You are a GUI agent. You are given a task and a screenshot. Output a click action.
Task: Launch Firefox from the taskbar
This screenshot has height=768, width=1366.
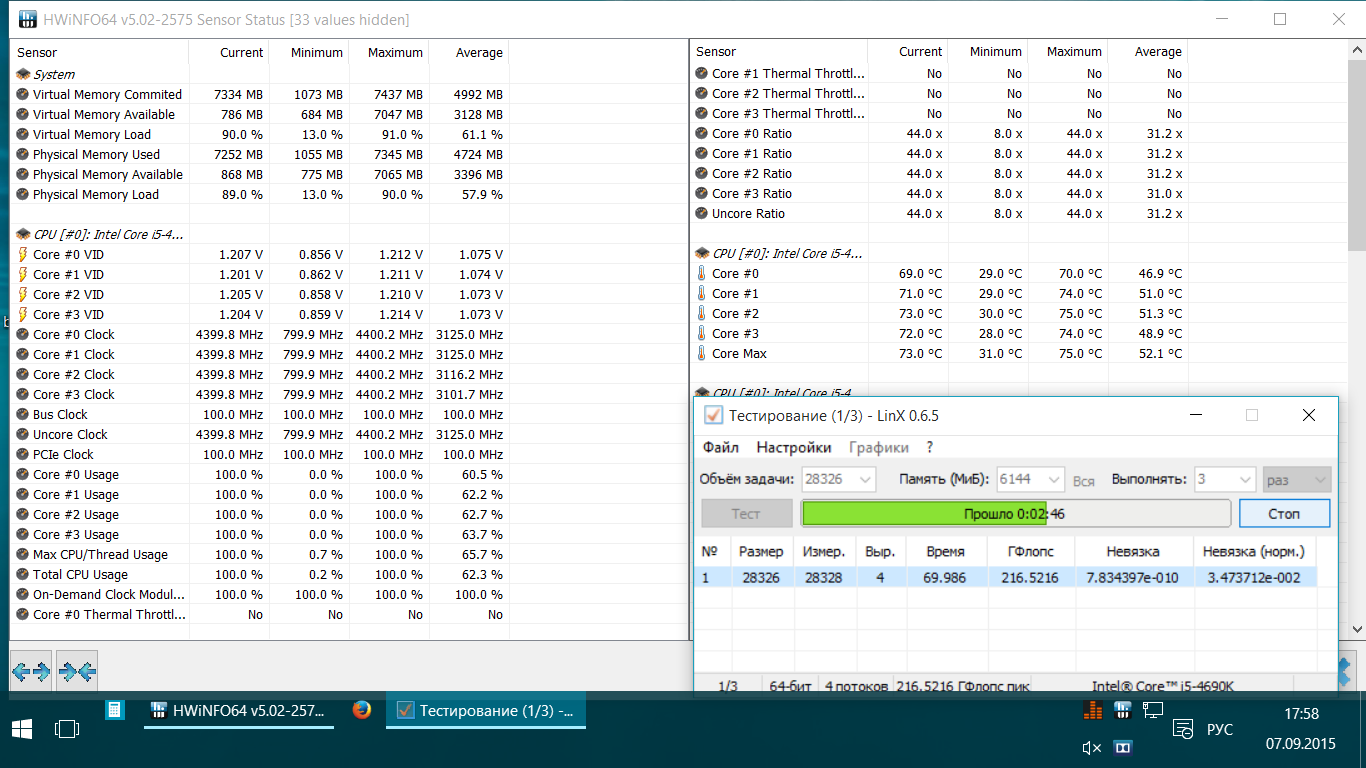(362, 710)
